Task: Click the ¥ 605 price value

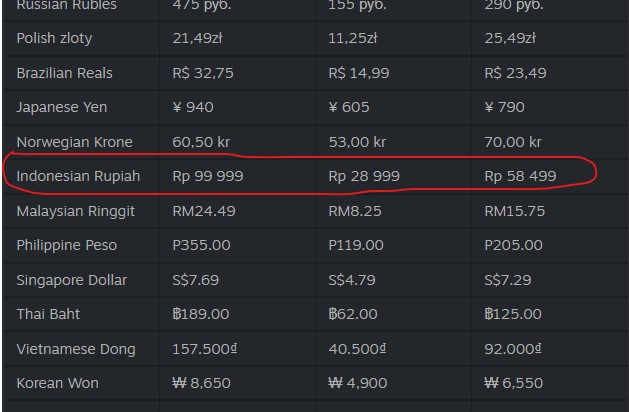Action: pyautogui.click(x=349, y=107)
